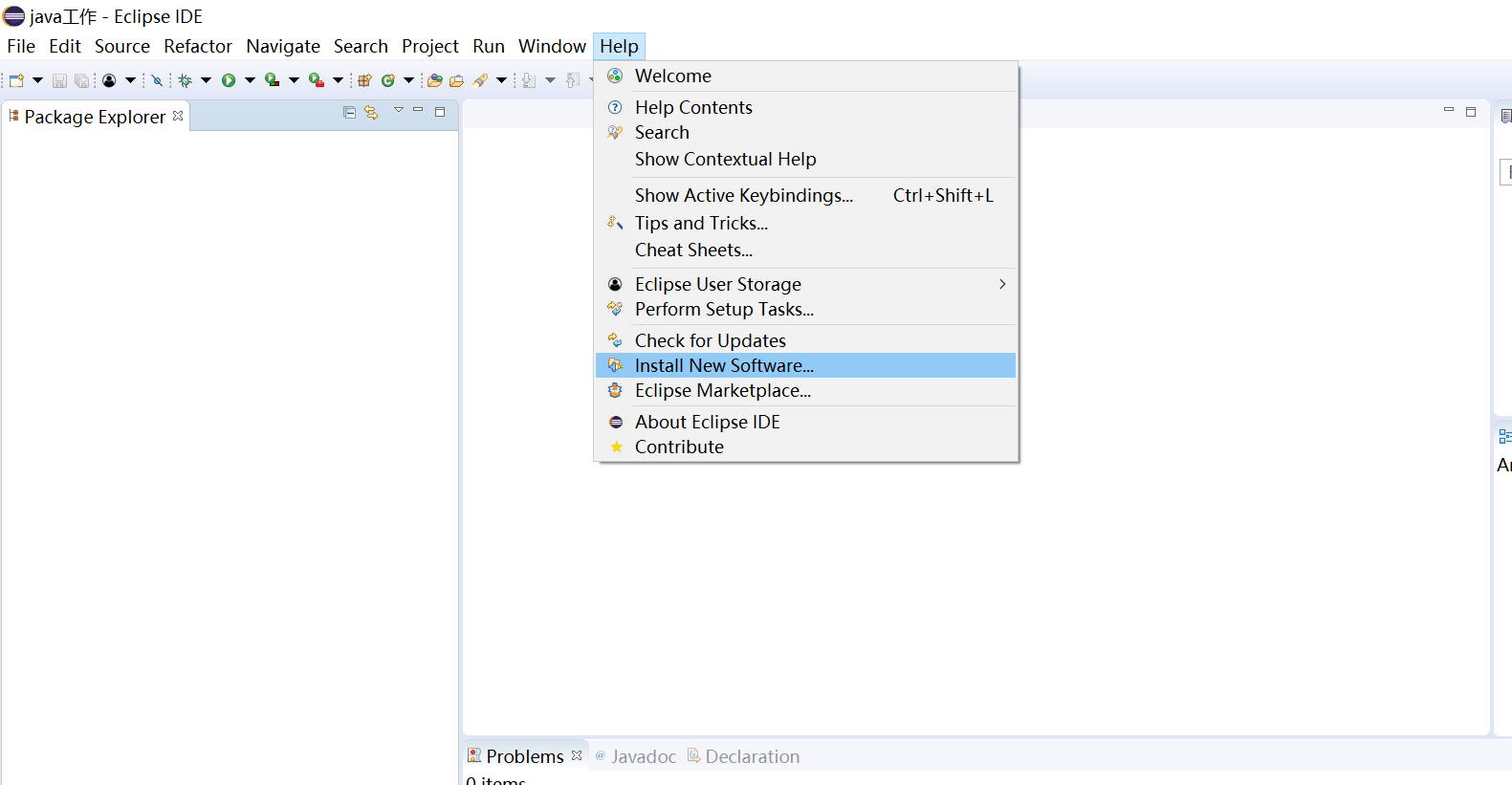Viewport: 1512px width, 785px height.
Task: Open the Edit menu
Action: click(x=65, y=46)
